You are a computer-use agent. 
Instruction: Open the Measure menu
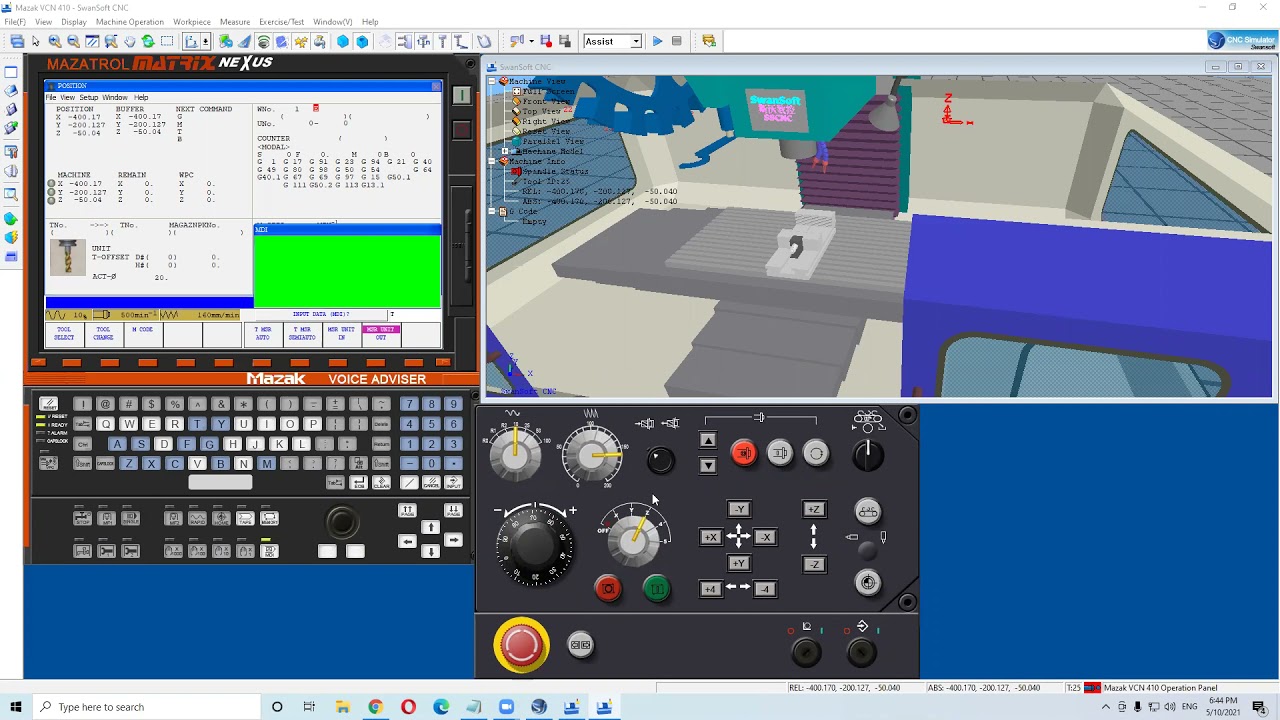point(235,21)
